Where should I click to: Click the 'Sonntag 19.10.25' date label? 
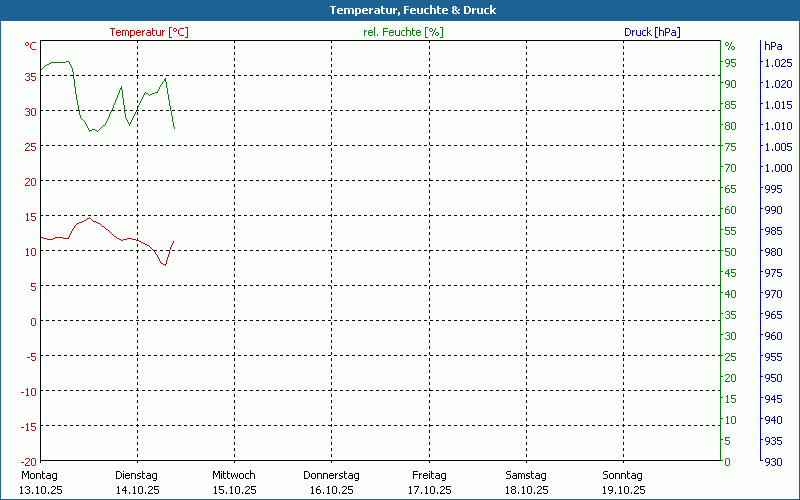coord(623,482)
